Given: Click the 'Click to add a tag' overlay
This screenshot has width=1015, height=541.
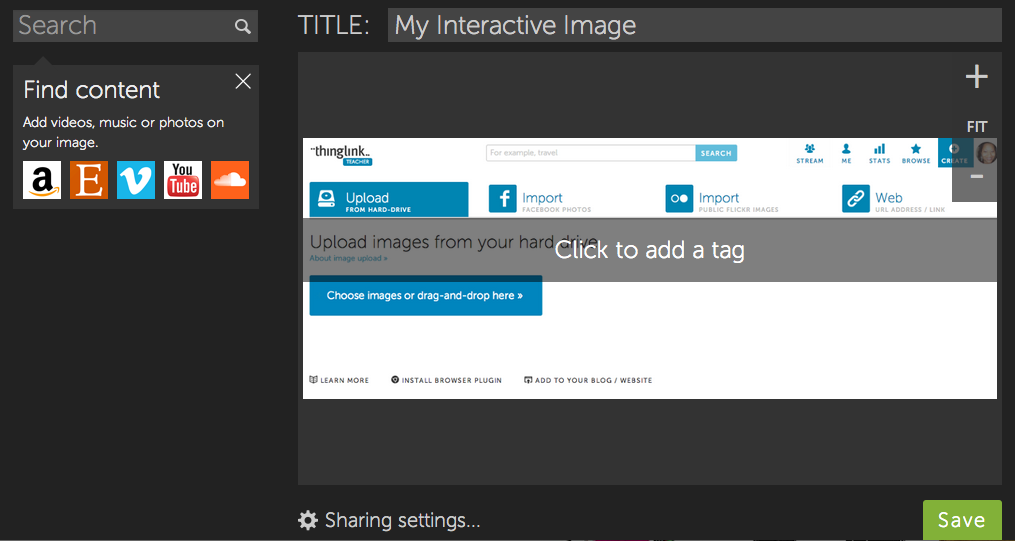Looking at the screenshot, I should coord(650,250).
